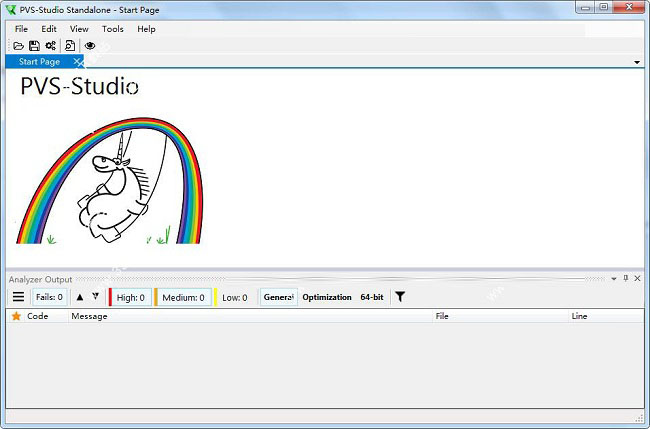650x429 pixels.
Task: Minimize the PVS-Studio window
Action: tap(585, 7)
